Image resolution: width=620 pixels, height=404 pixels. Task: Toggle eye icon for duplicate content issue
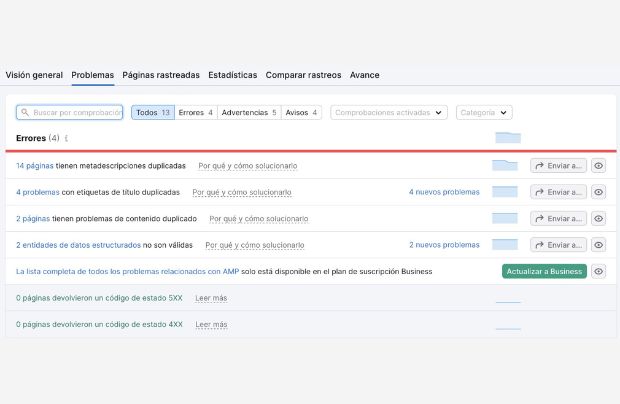598,218
